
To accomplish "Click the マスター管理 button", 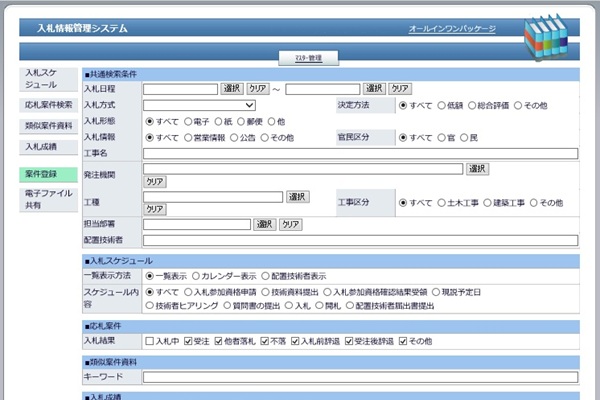I will 300,59.
